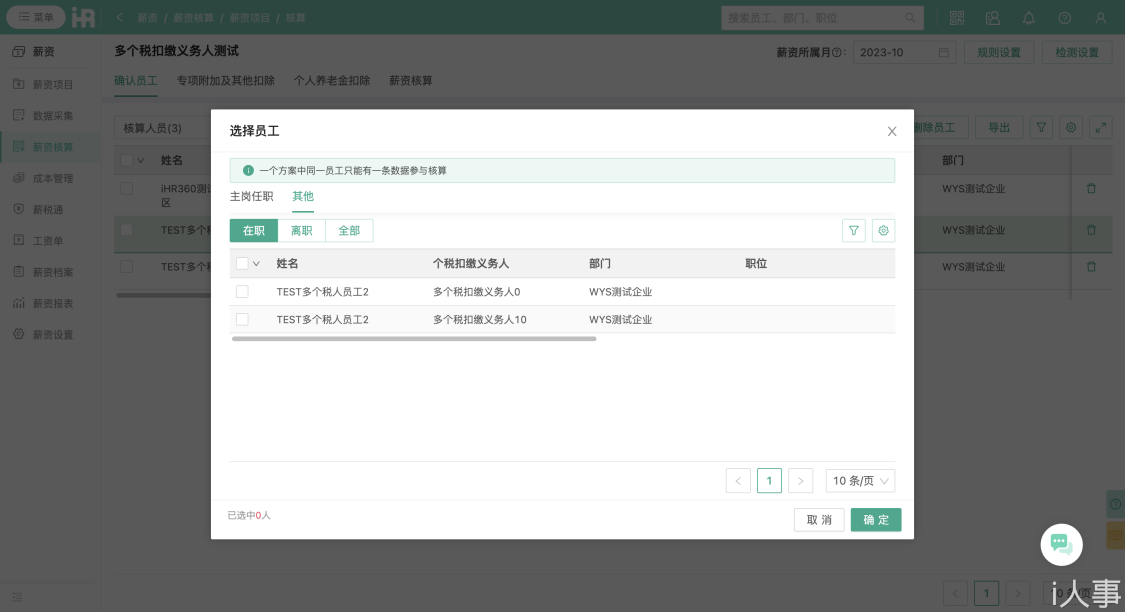Open the 10 条/页 page size dropdown
The height and width of the screenshot is (612, 1125).
[860, 481]
